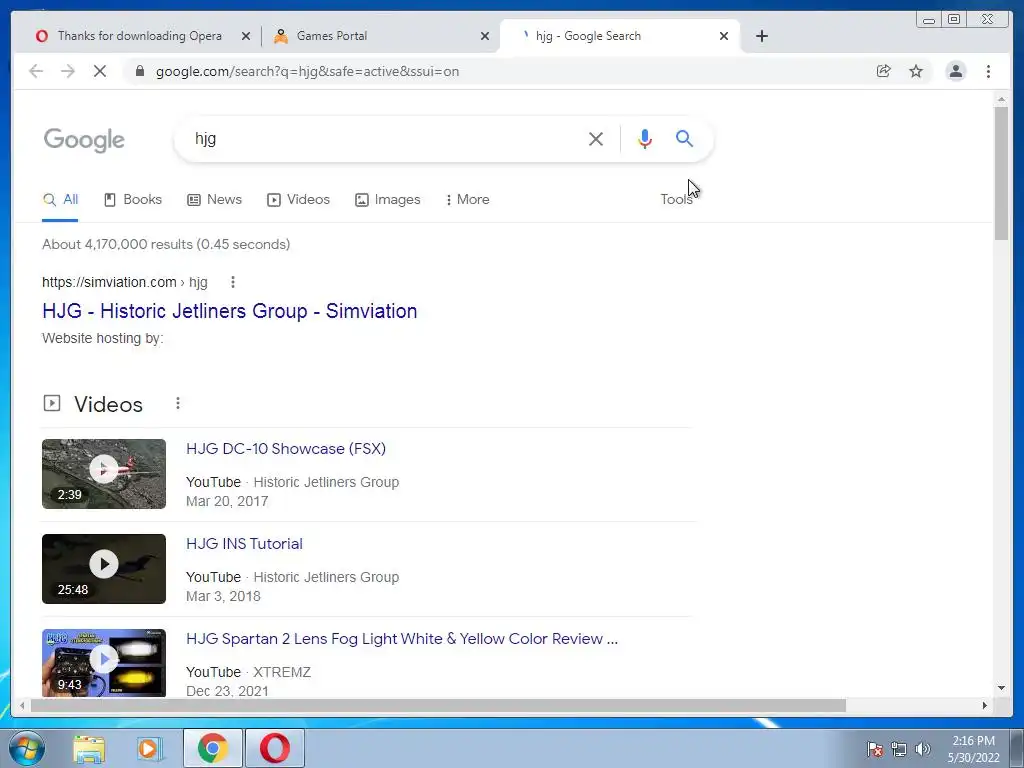Open a new tab
This screenshot has height=768, width=1024.
pyautogui.click(x=761, y=36)
